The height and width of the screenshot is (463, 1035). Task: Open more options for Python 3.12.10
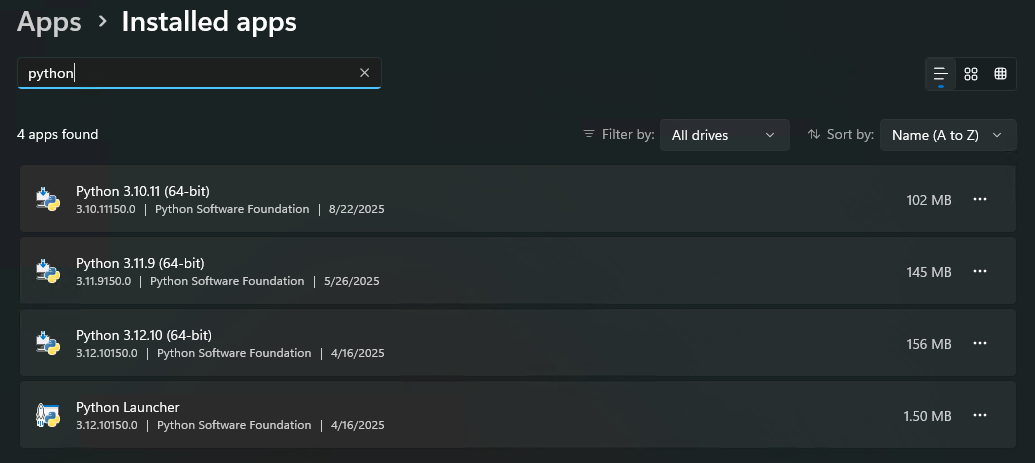click(x=980, y=343)
